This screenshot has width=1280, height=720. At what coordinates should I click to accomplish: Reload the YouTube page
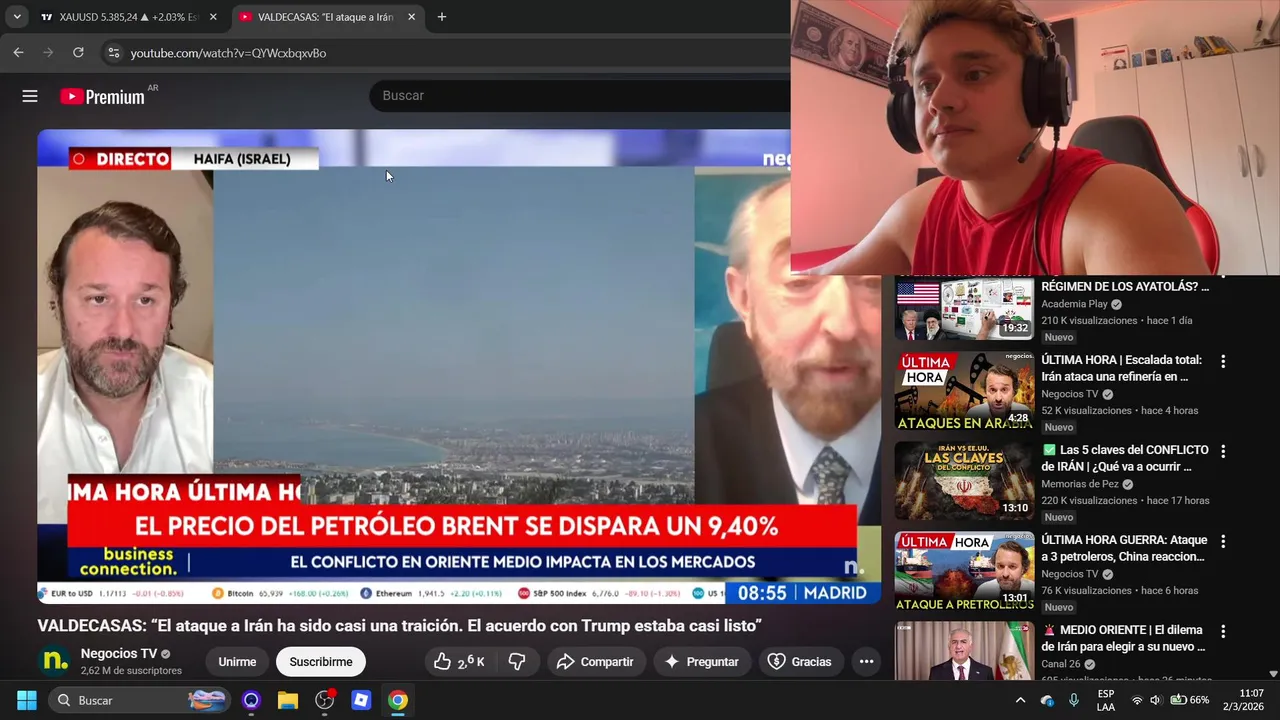78,53
